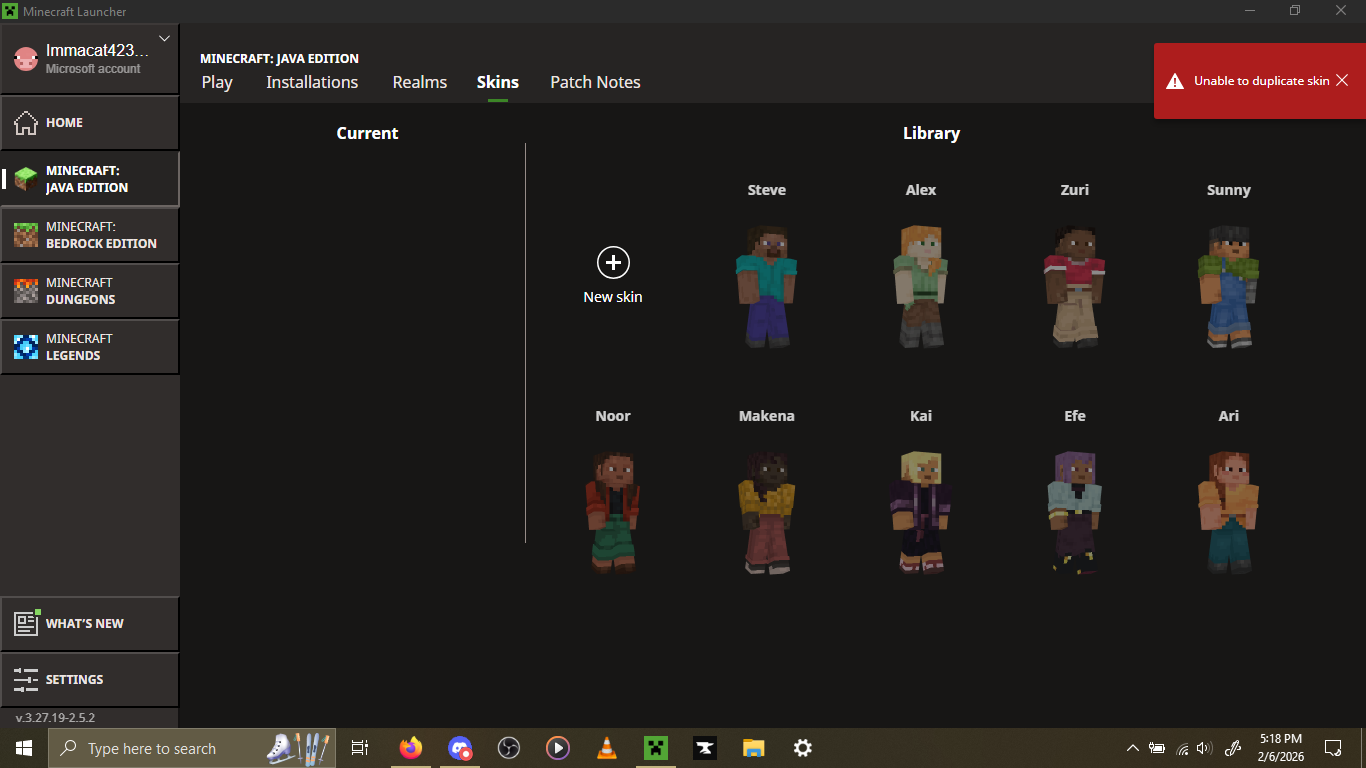Switch to the Realms tab
Image resolution: width=1366 pixels, height=768 pixels.
419,82
